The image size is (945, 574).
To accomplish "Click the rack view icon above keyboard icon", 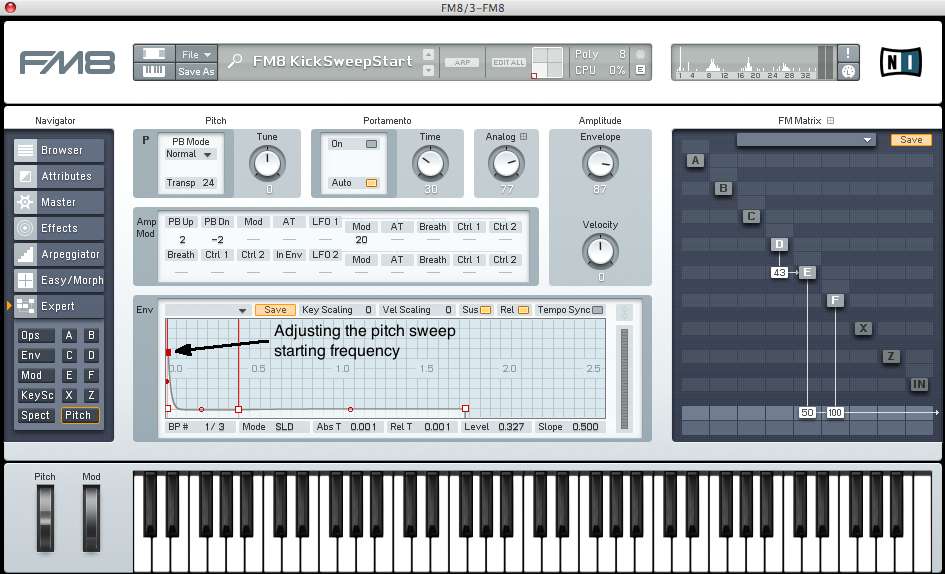I will pyautogui.click(x=154, y=53).
